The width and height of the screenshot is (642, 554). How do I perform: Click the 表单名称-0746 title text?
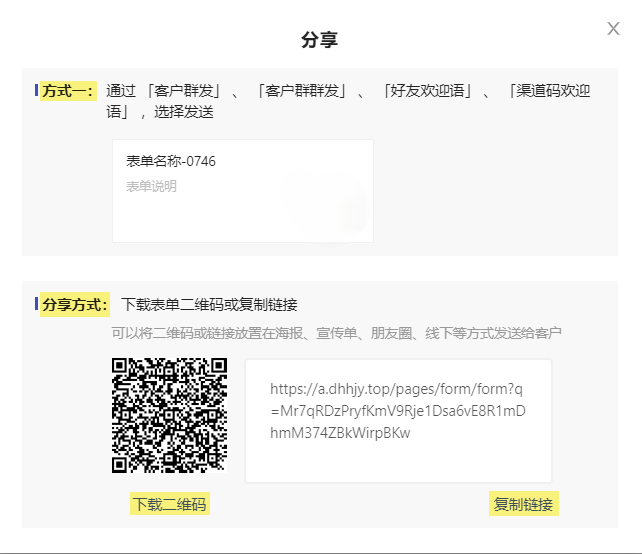point(171,161)
